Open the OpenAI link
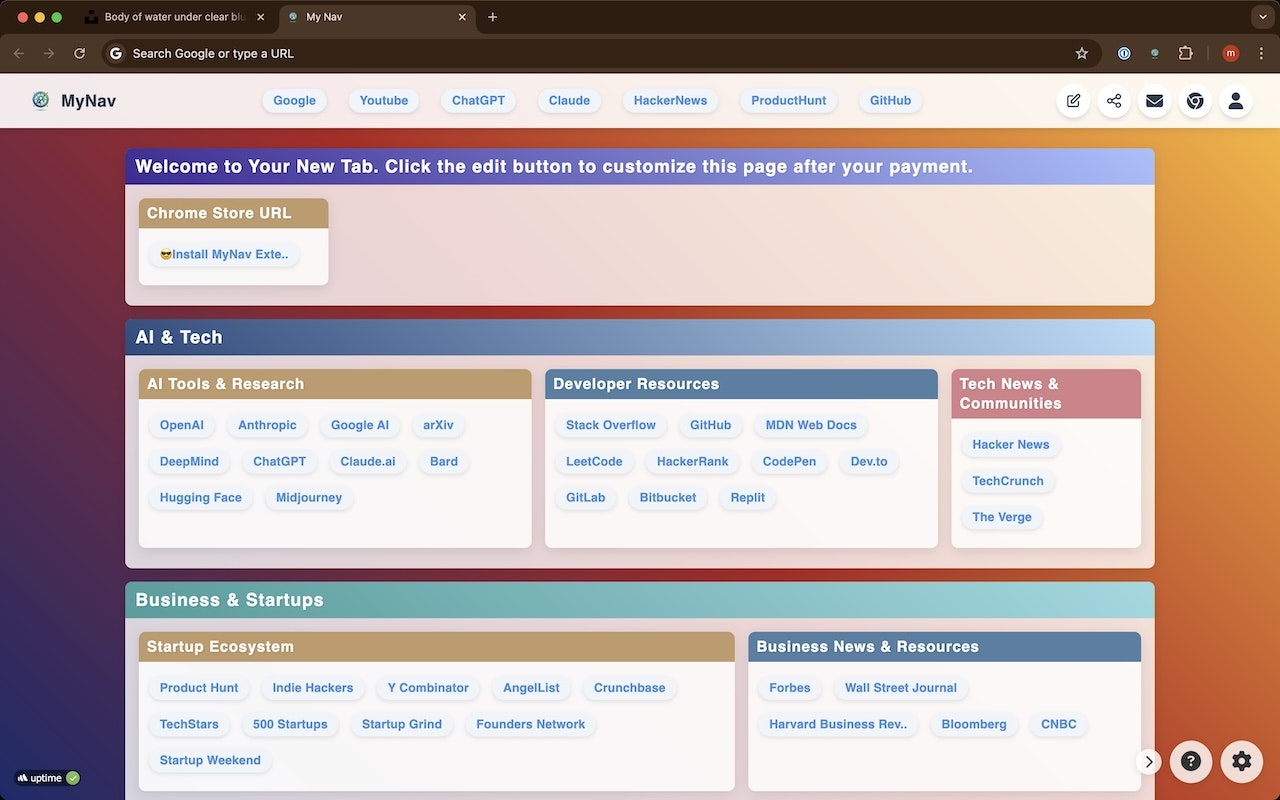The width and height of the screenshot is (1280, 800). [x=182, y=426]
